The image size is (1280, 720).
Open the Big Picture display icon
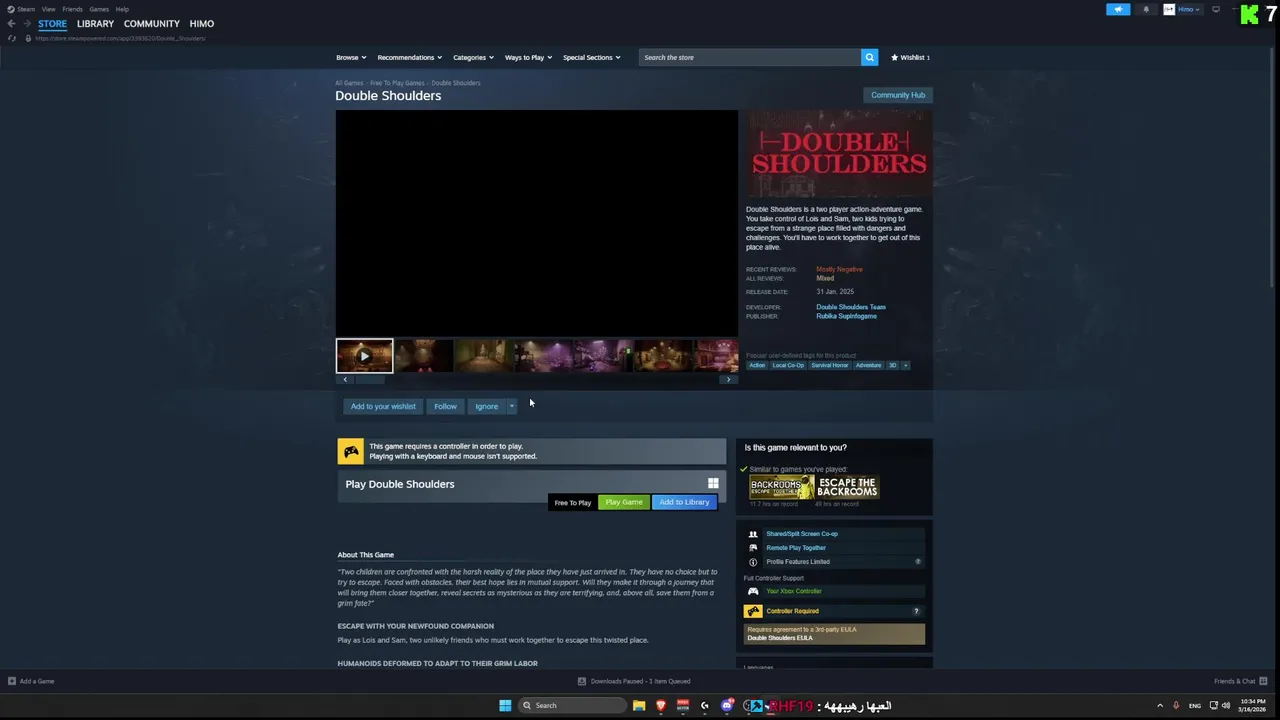1216,9
